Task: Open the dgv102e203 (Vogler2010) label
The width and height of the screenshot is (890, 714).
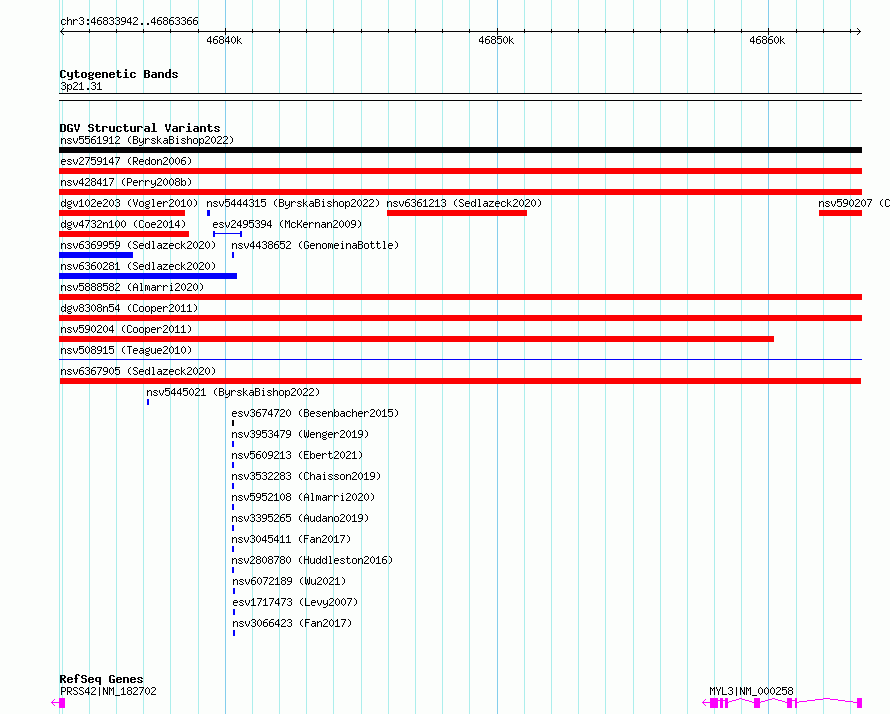Action: [129, 203]
